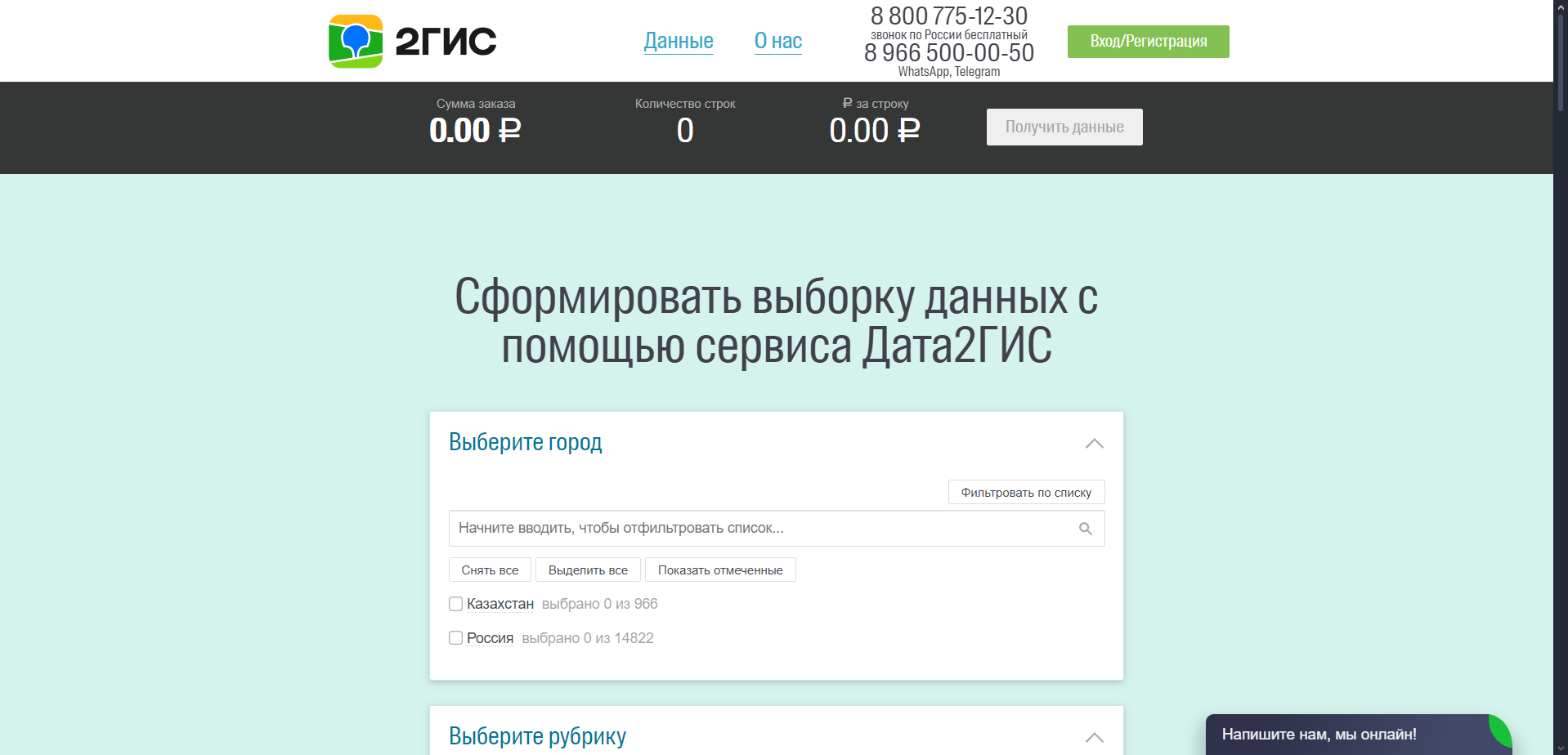The image size is (1568, 755).
Task: Click the search magnifier icon in city filter
Action: [x=1086, y=529]
